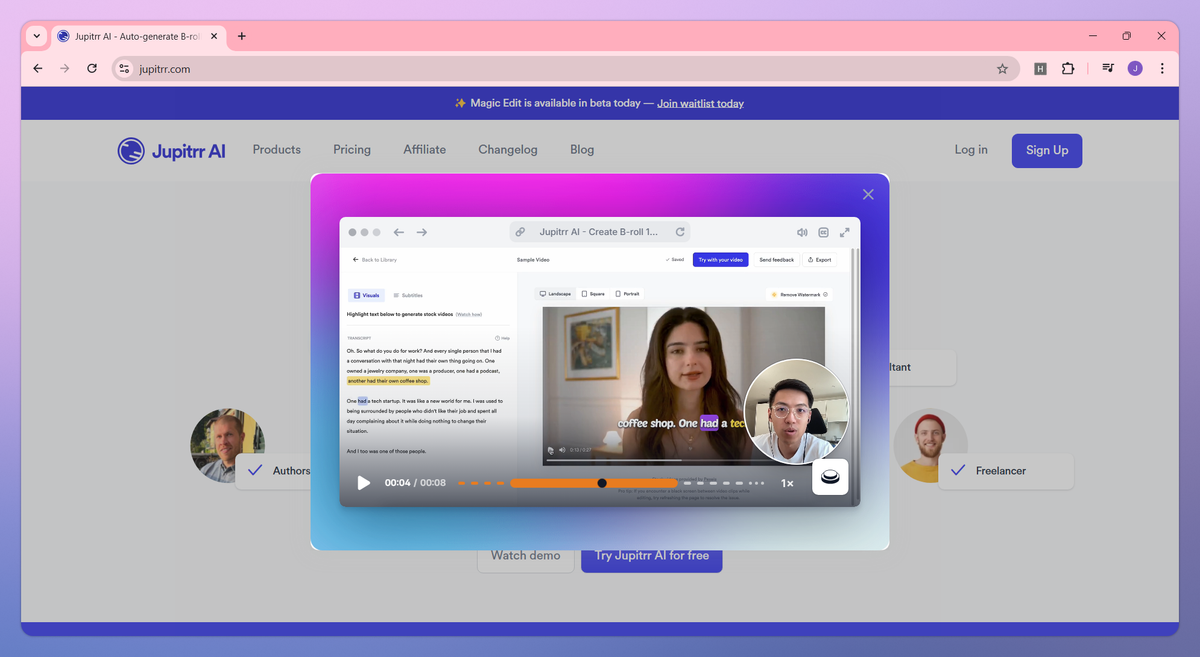Click reload icon in demo player bar
The height and width of the screenshot is (657, 1200).
680,232
